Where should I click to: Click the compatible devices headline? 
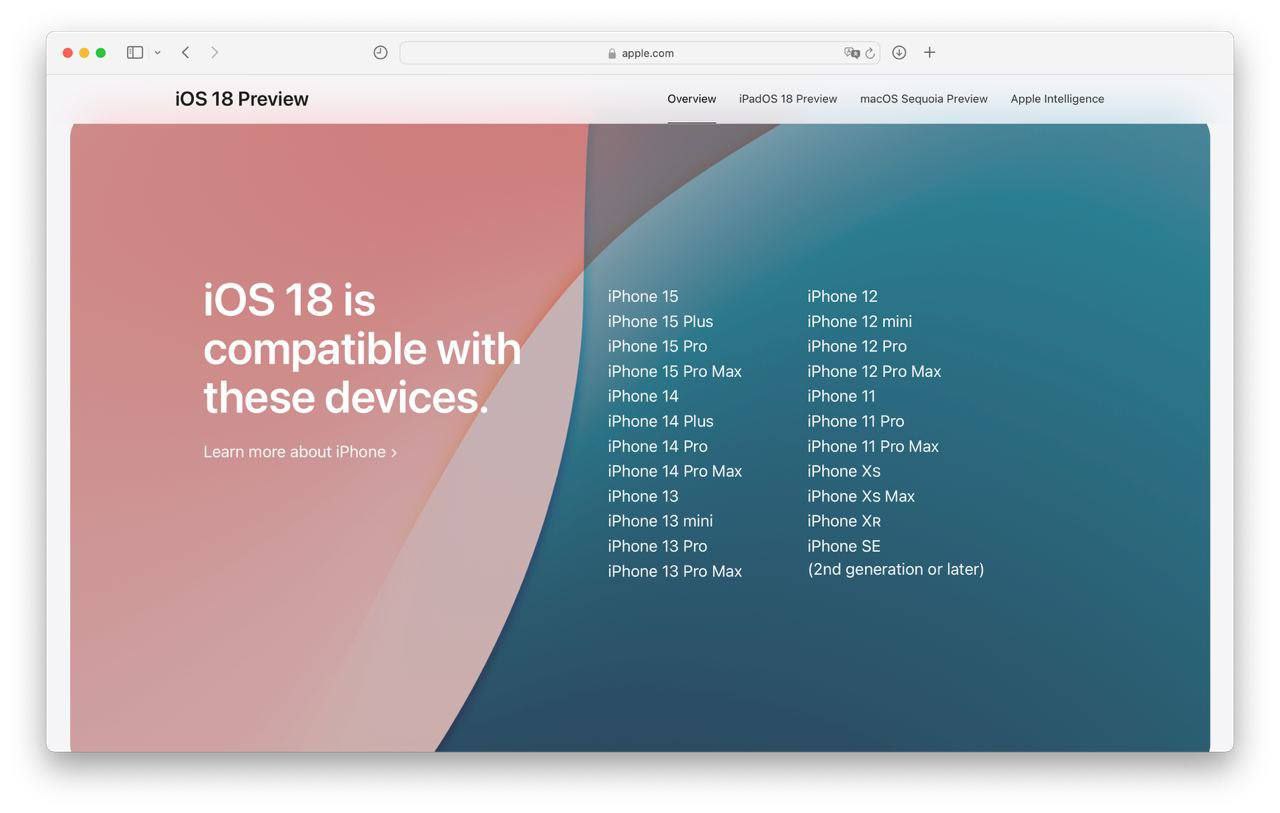[x=362, y=348]
